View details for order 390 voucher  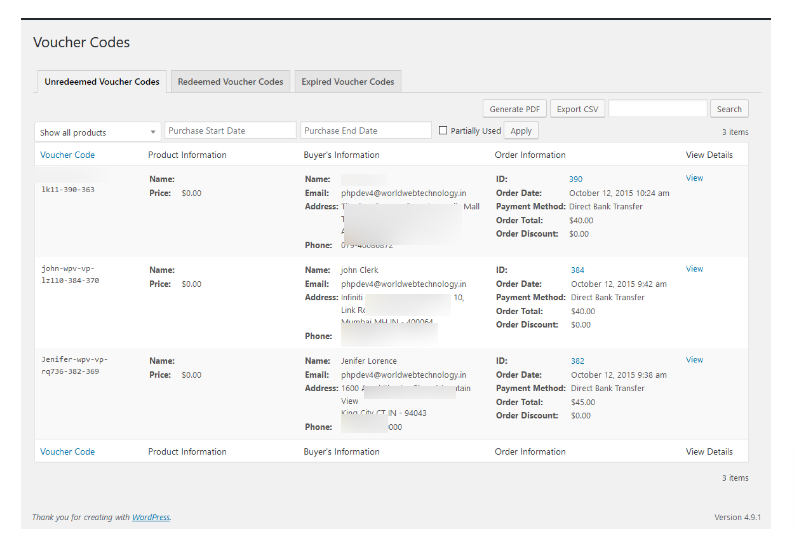694,178
